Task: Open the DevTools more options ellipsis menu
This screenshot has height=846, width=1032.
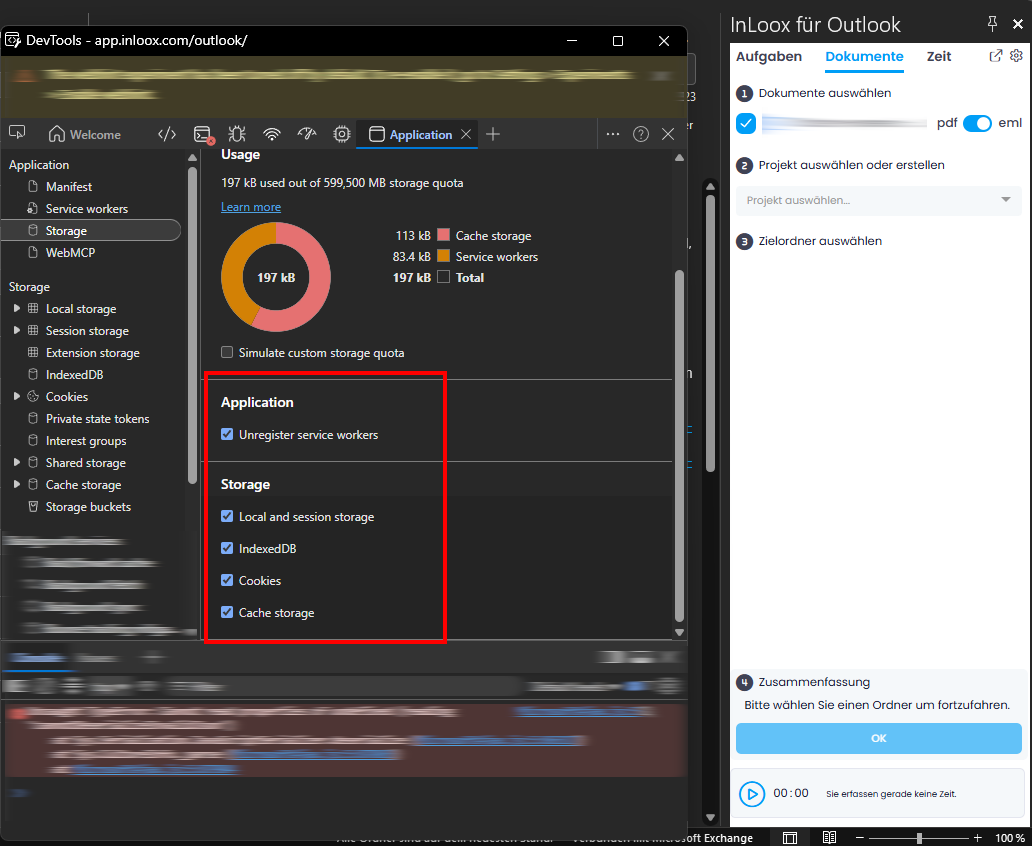Action: pyautogui.click(x=613, y=134)
